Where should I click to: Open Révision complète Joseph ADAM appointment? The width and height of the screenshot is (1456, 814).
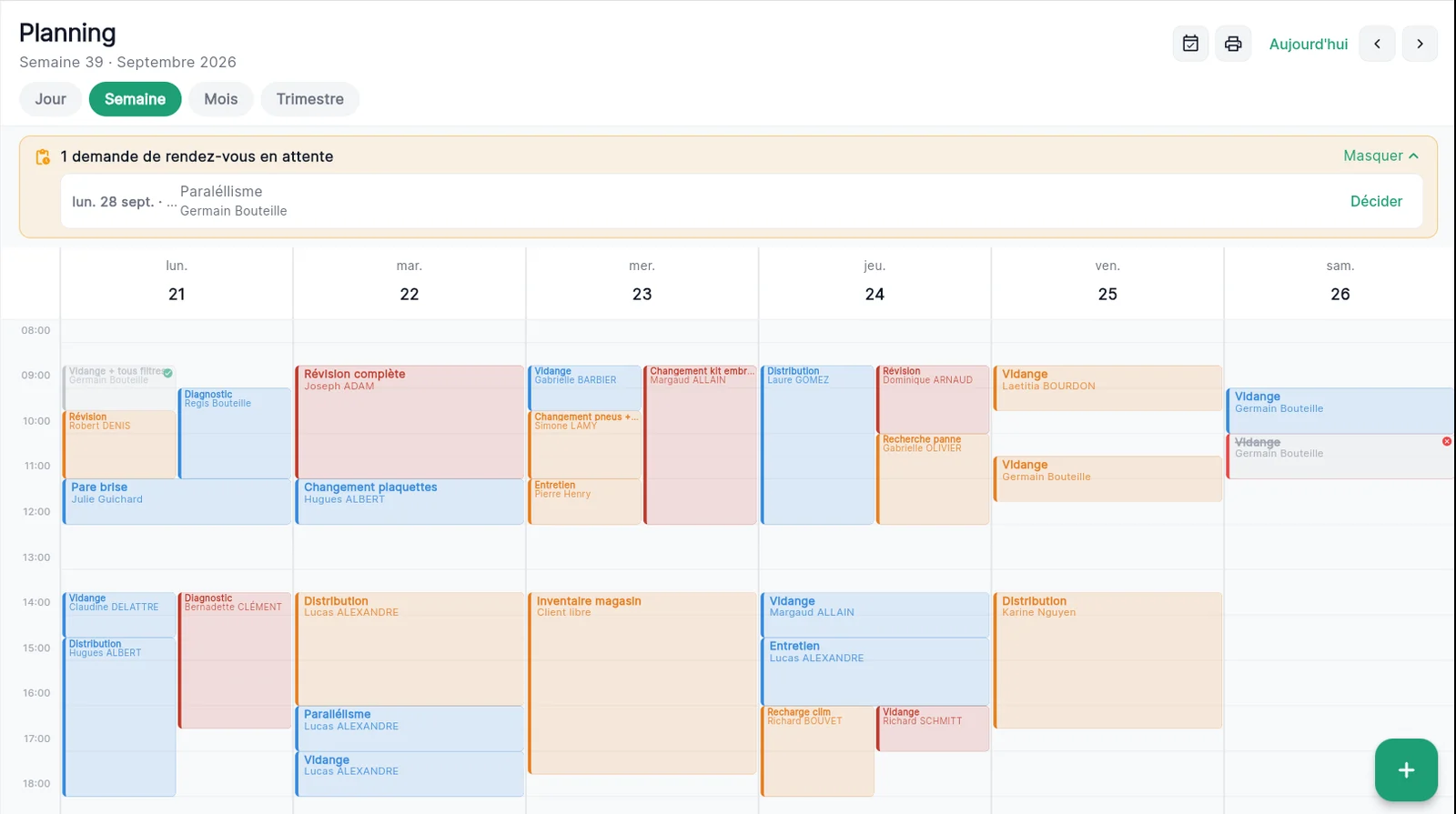click(x=409, y=422)
